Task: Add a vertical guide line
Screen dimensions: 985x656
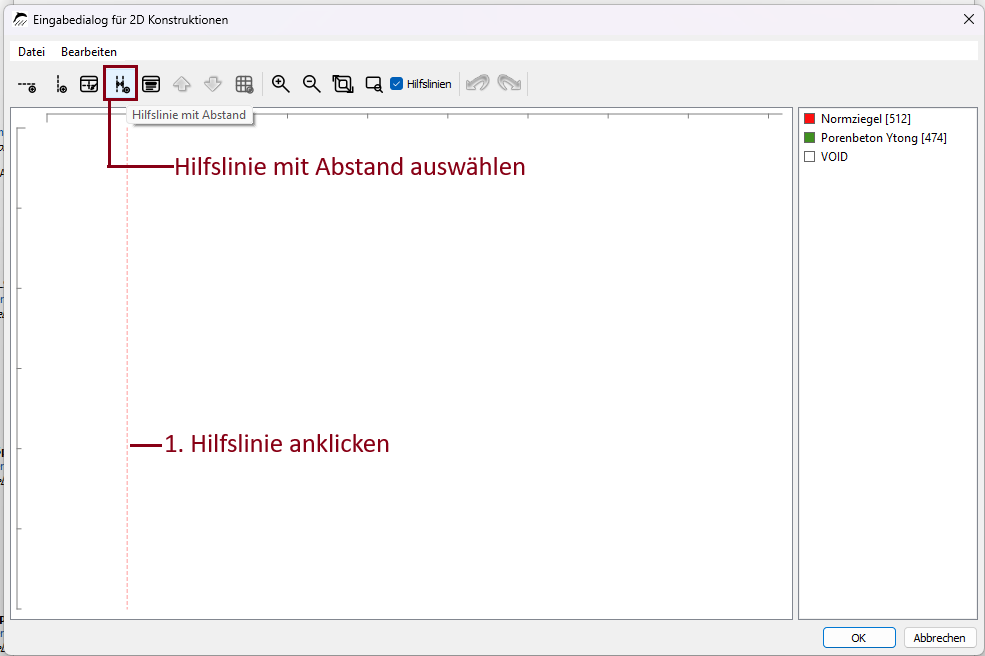Action: (x=60, y=84)
